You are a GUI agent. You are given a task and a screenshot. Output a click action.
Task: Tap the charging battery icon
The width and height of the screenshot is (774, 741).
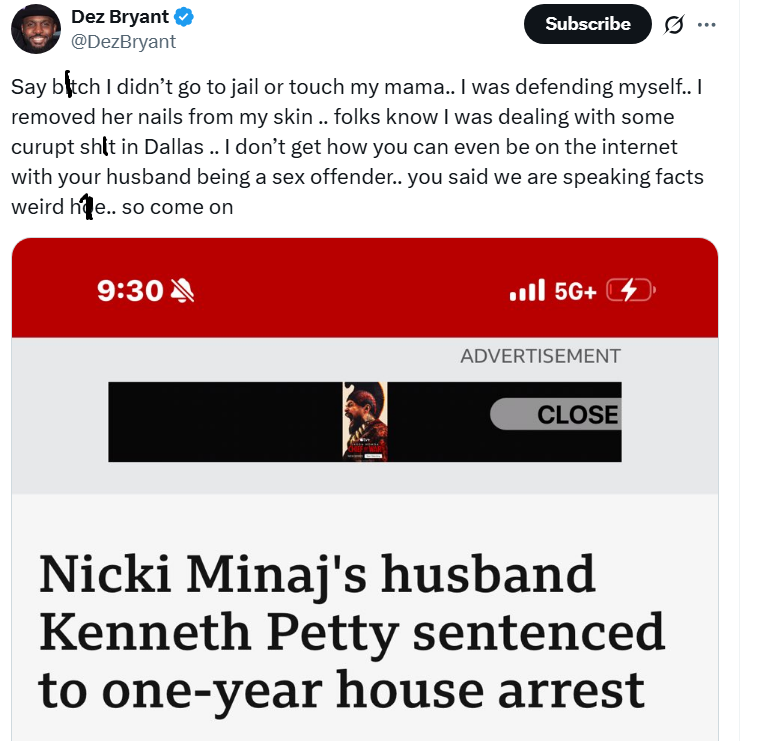coord(630,290)
